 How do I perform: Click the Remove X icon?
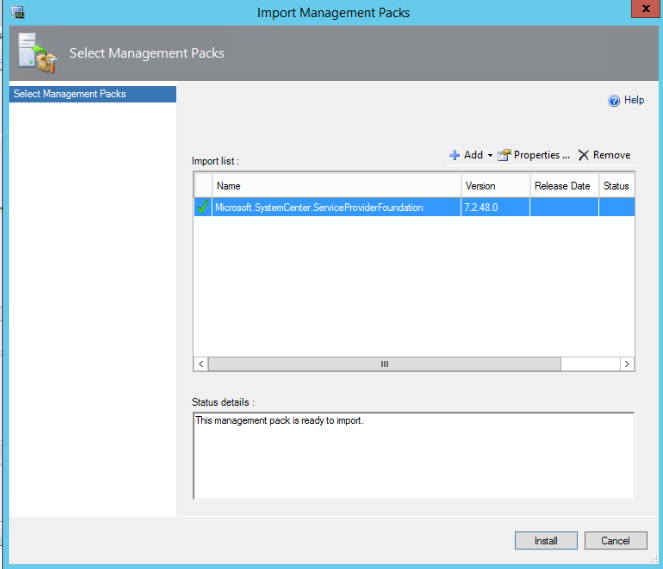tap(583, 155)
